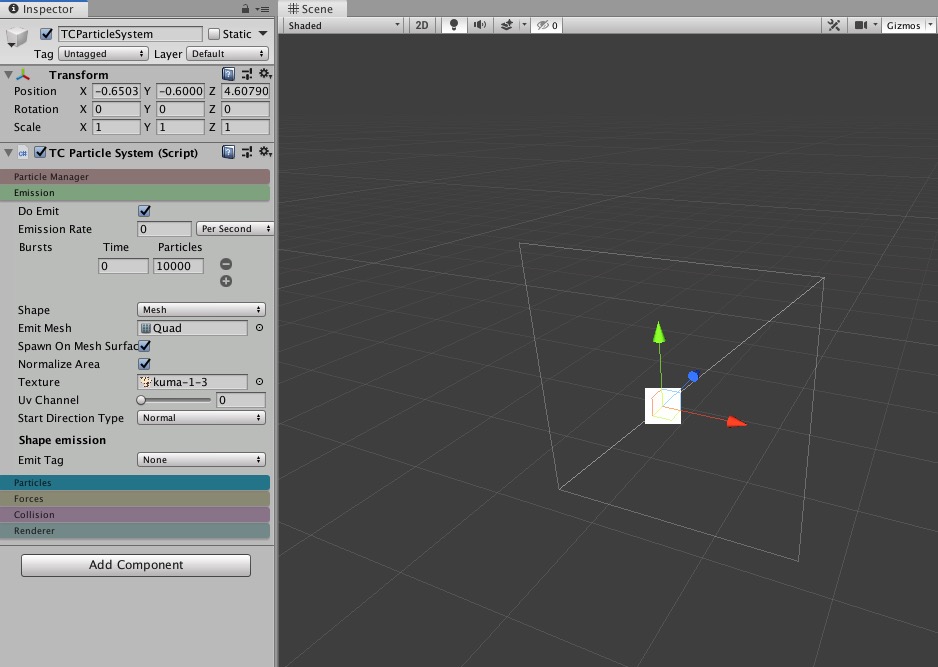Click the scene camera settings icon
The height and width of the screenshot is (667, 938).
(861, 25)
